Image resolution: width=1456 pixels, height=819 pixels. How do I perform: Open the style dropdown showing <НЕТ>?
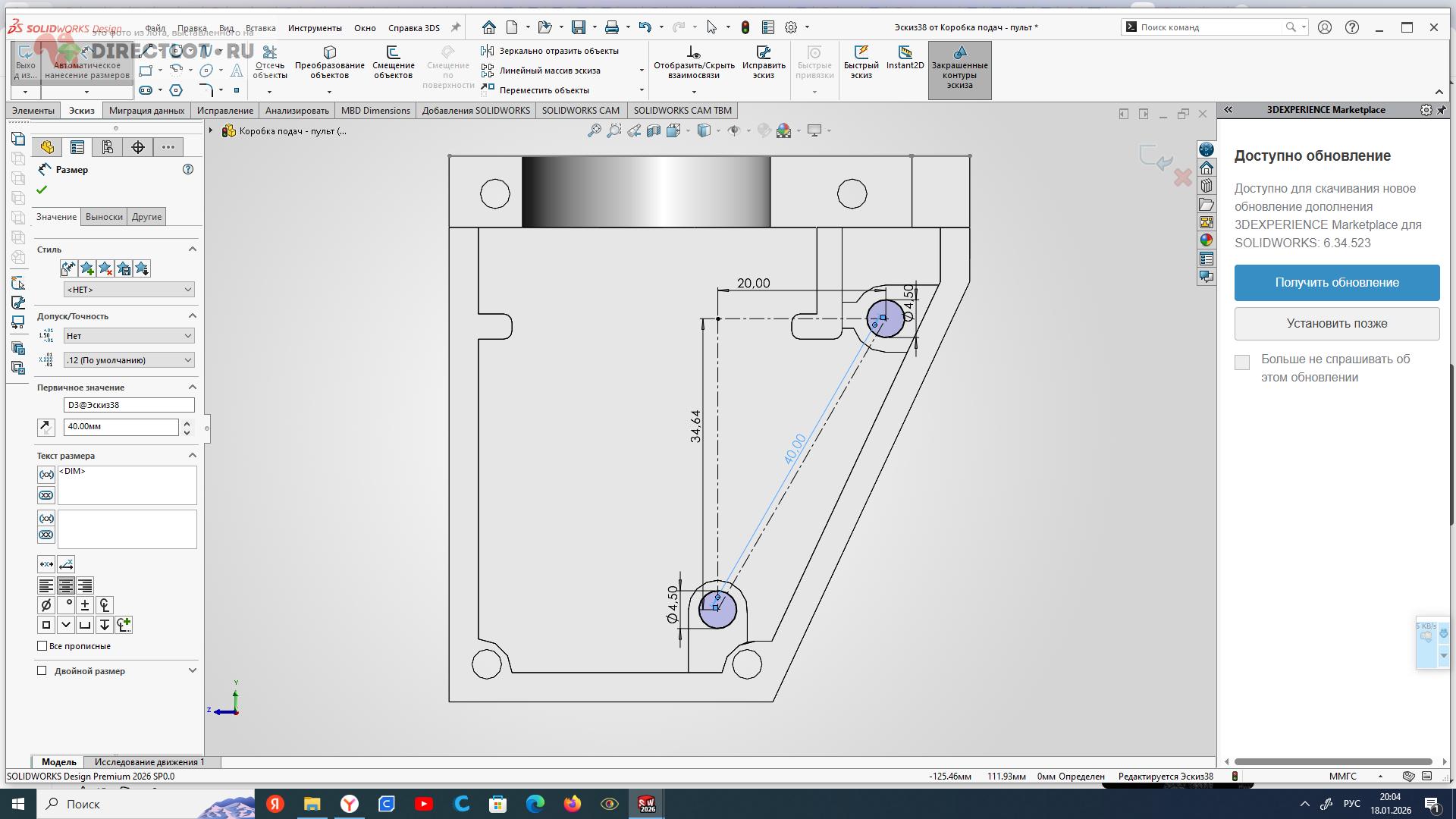(129, 290)
